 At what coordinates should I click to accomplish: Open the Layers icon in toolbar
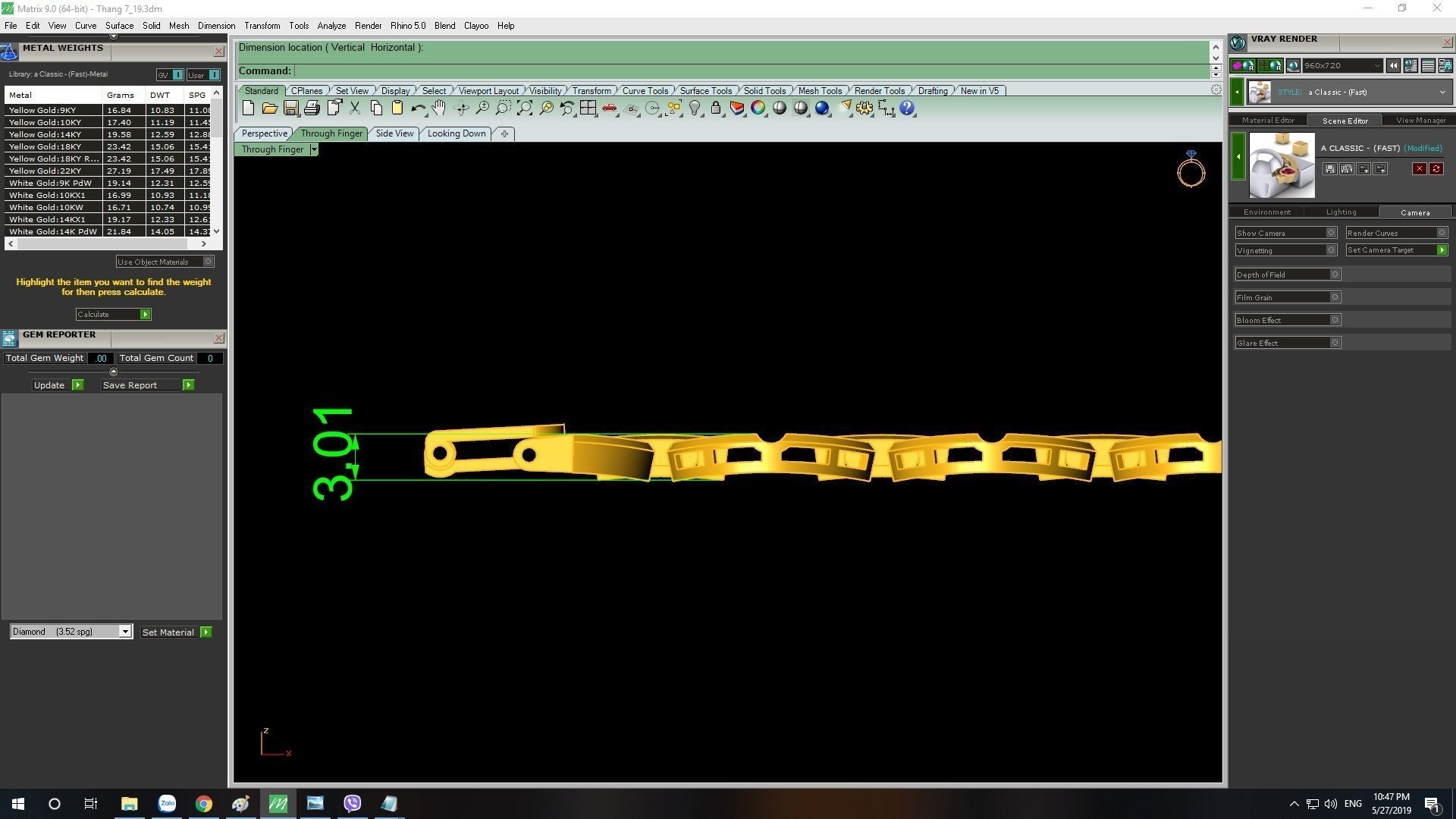click(737, 108)
